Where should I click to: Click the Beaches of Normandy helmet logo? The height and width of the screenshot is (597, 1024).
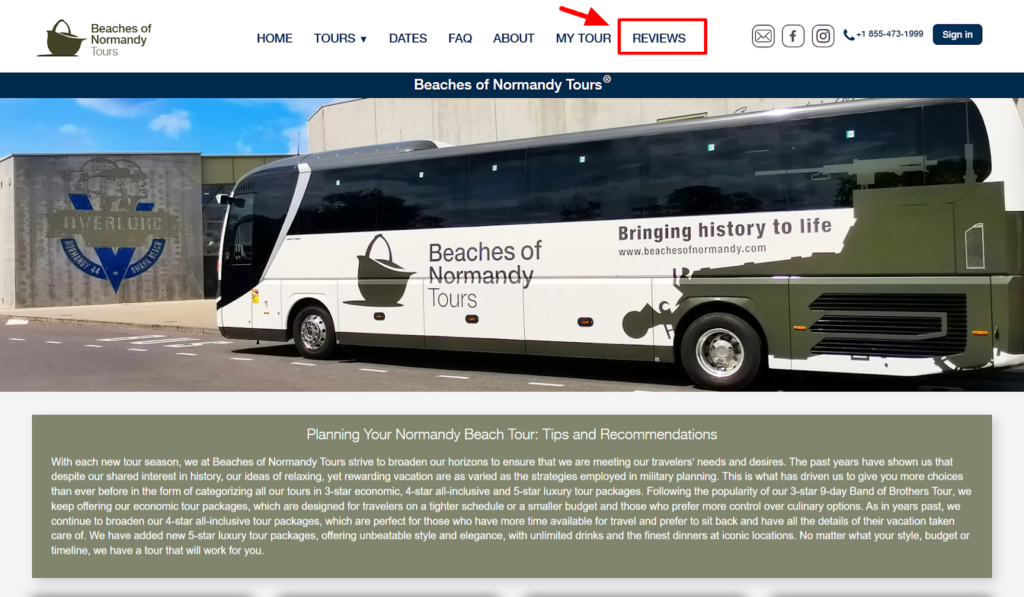(x=61, y=38)
